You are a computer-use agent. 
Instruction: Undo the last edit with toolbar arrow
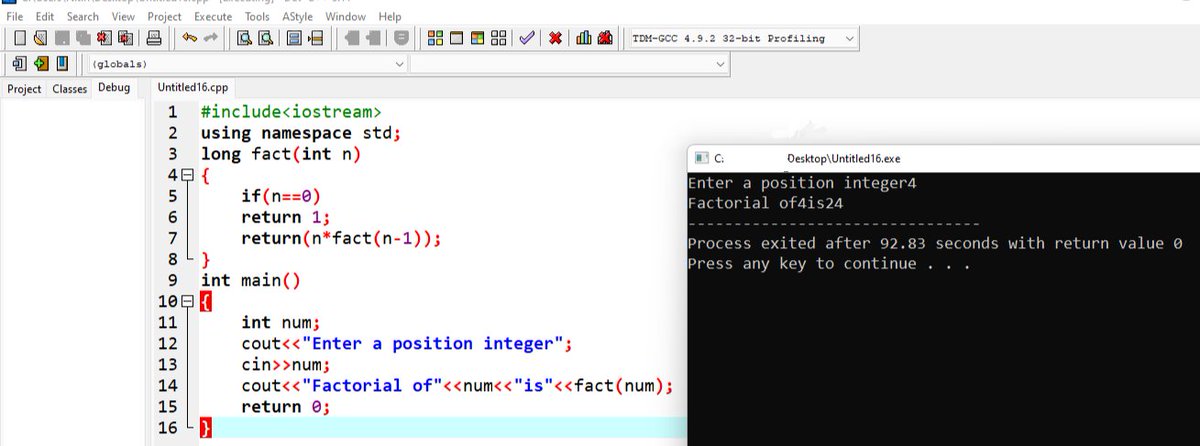pos(190,38)
